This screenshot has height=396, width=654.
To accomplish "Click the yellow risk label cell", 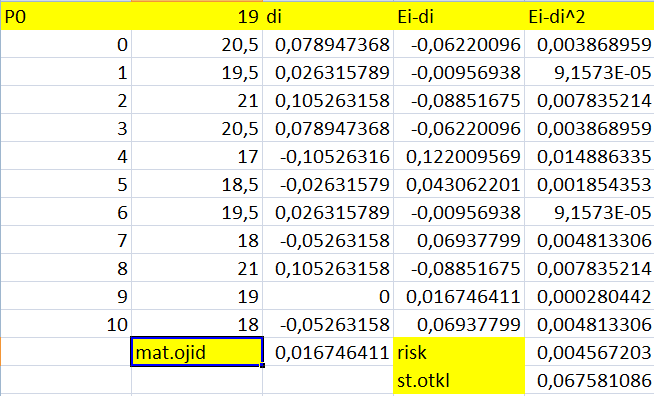I will point(459,352).
